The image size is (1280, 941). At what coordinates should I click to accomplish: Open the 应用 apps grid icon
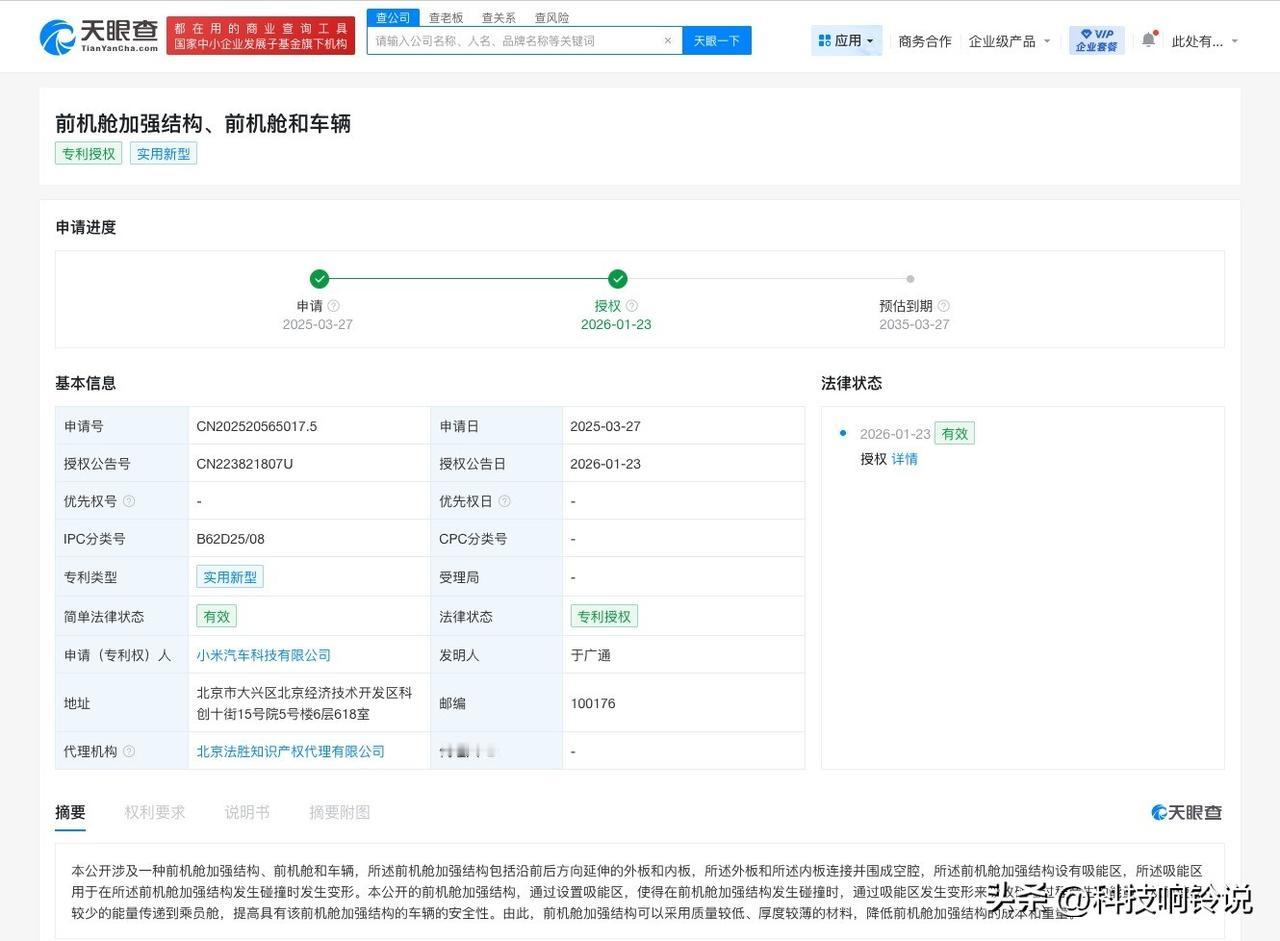pyautogui.click(x=823, y=40)
